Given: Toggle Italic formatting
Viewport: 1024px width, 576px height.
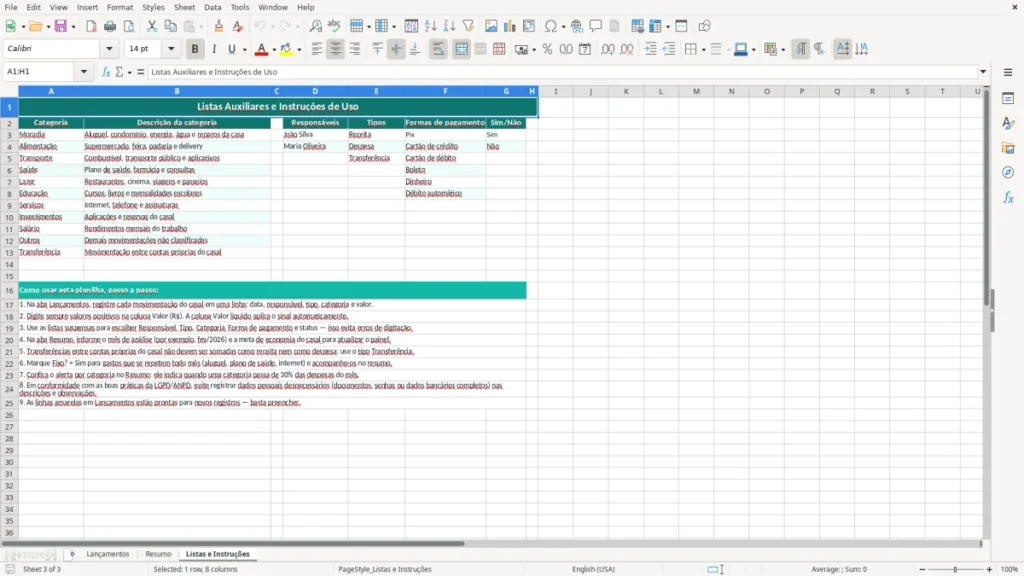Looking at the screenshot, I should point(214,49).
